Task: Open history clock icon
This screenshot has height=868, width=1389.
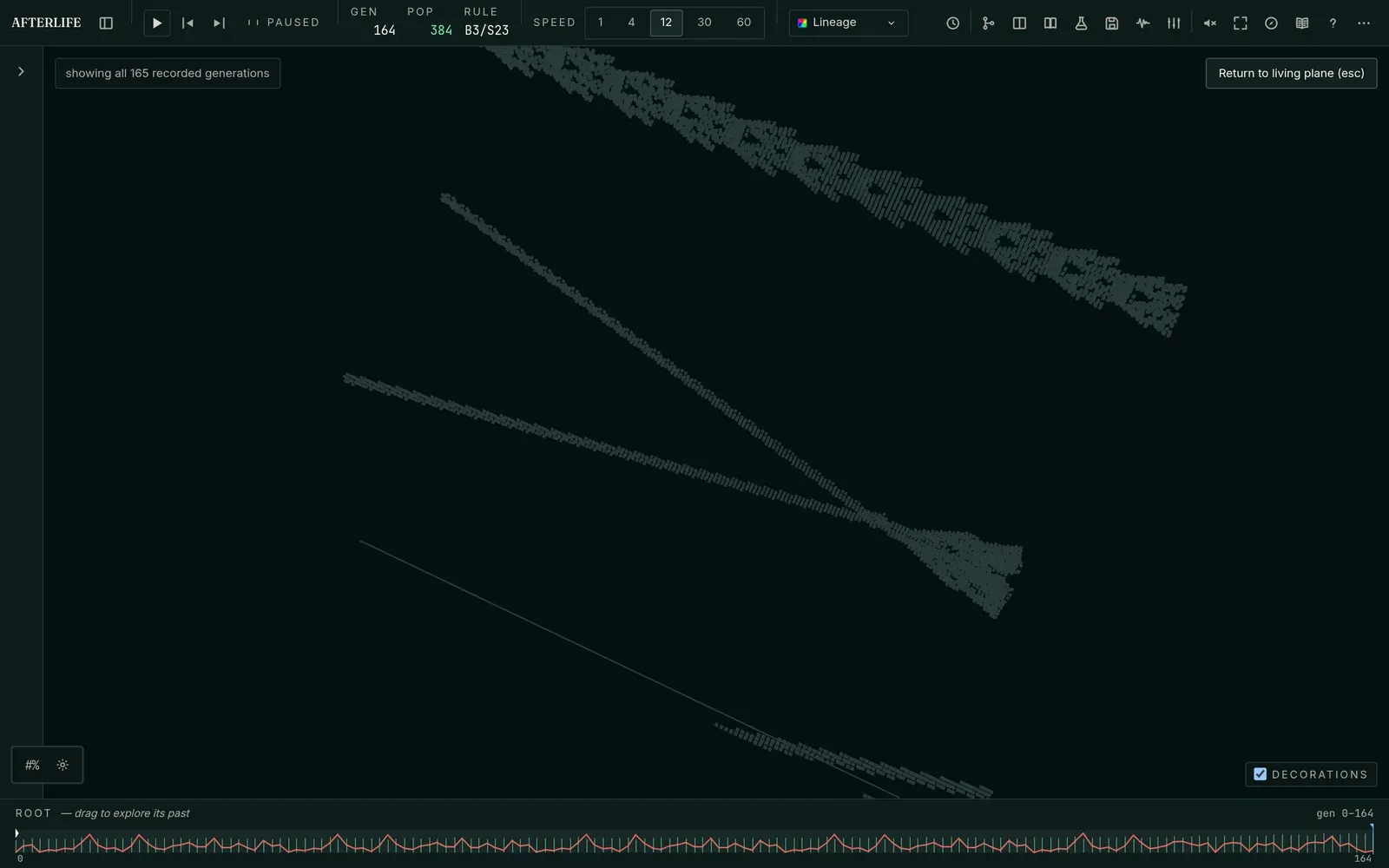Action: click(x=952, y=23)
